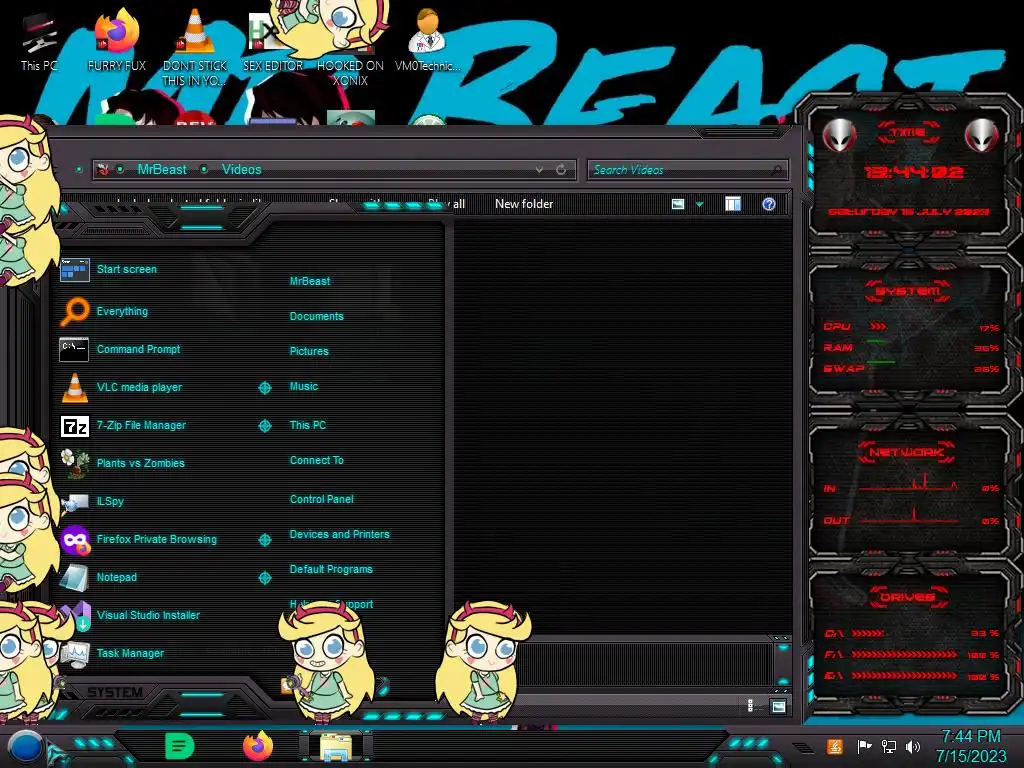Open Explorer help question mark icon
Viewport: 1024px width, 768px height.
(x=769, y=204)
